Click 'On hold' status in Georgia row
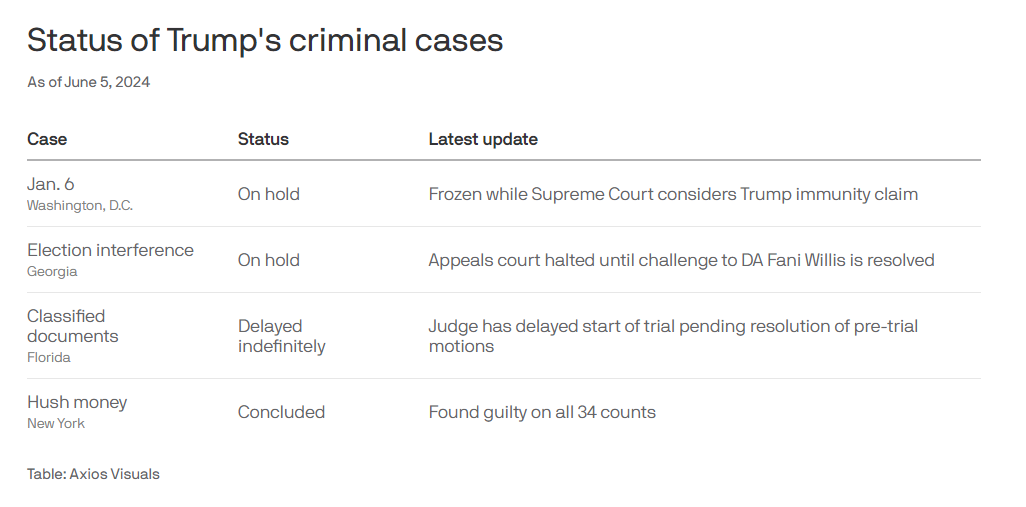 (268, 260)
